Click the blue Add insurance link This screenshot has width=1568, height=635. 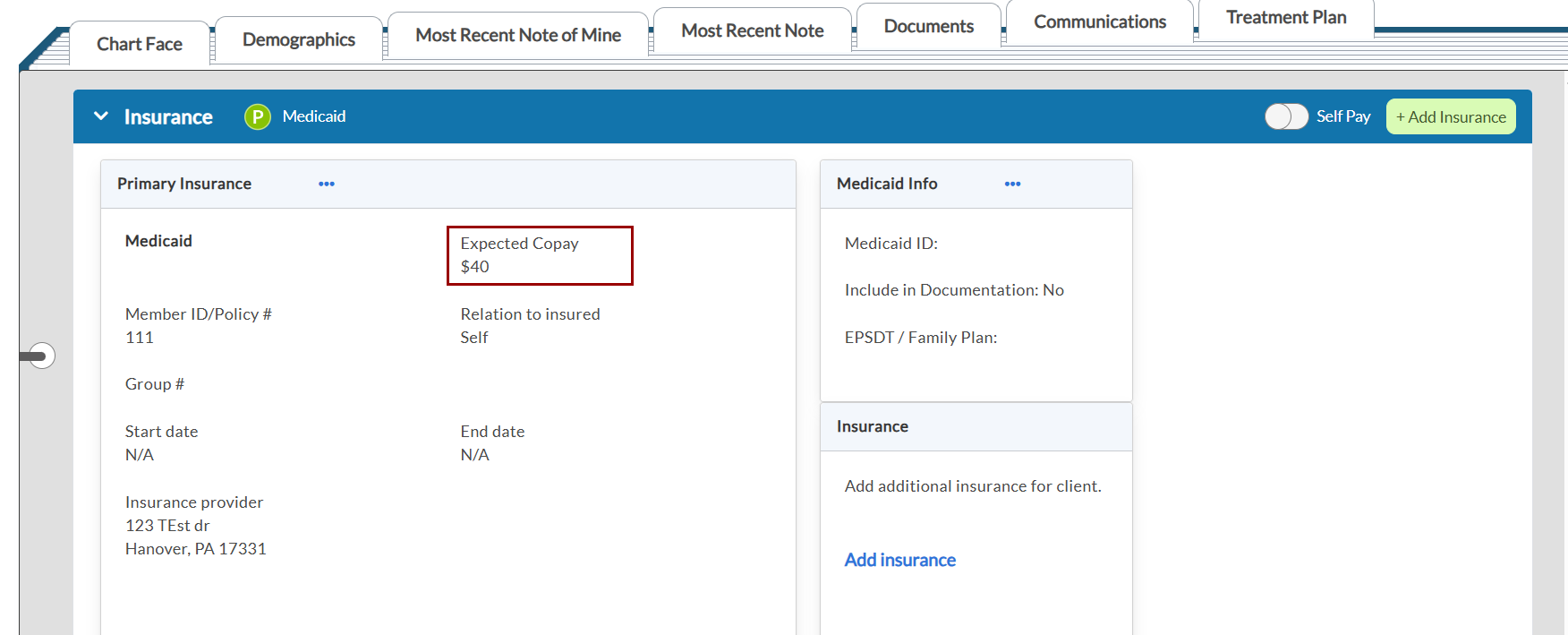tap(899, 560)
